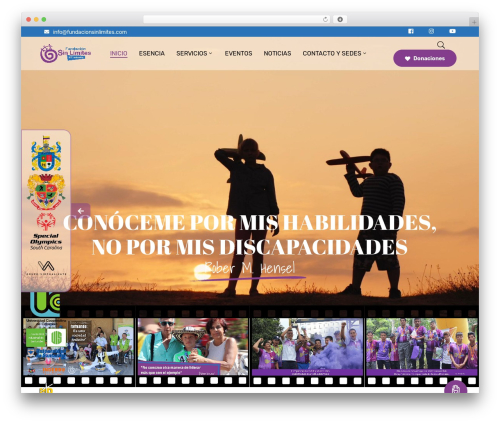The height and width of the screenshot is (423, 500).
Task: Click the Special Olympics South Carolina logo
Action: click(46, 232)
